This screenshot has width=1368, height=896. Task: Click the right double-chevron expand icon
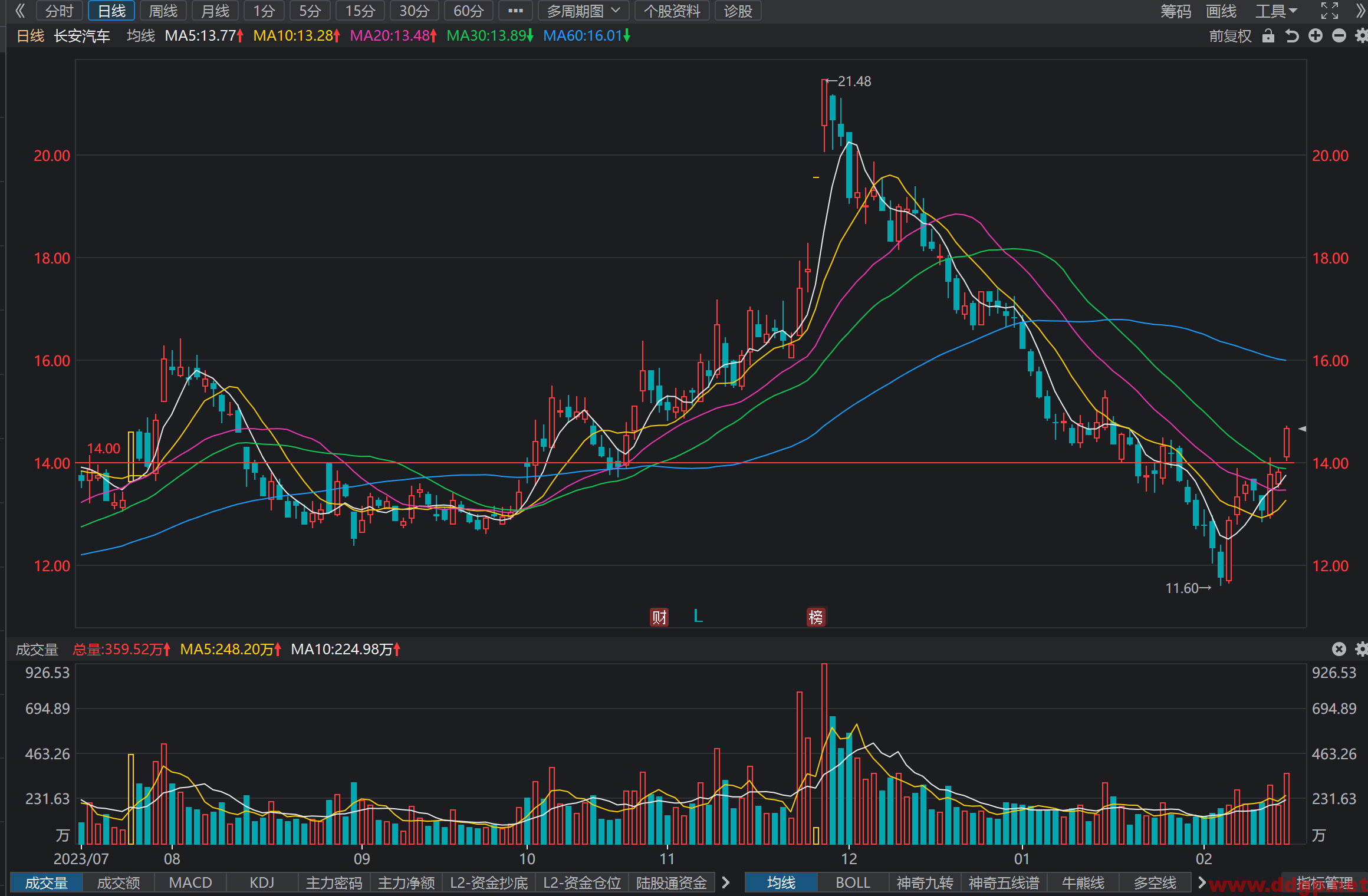pyautogui.click(x=1361, y=11)
